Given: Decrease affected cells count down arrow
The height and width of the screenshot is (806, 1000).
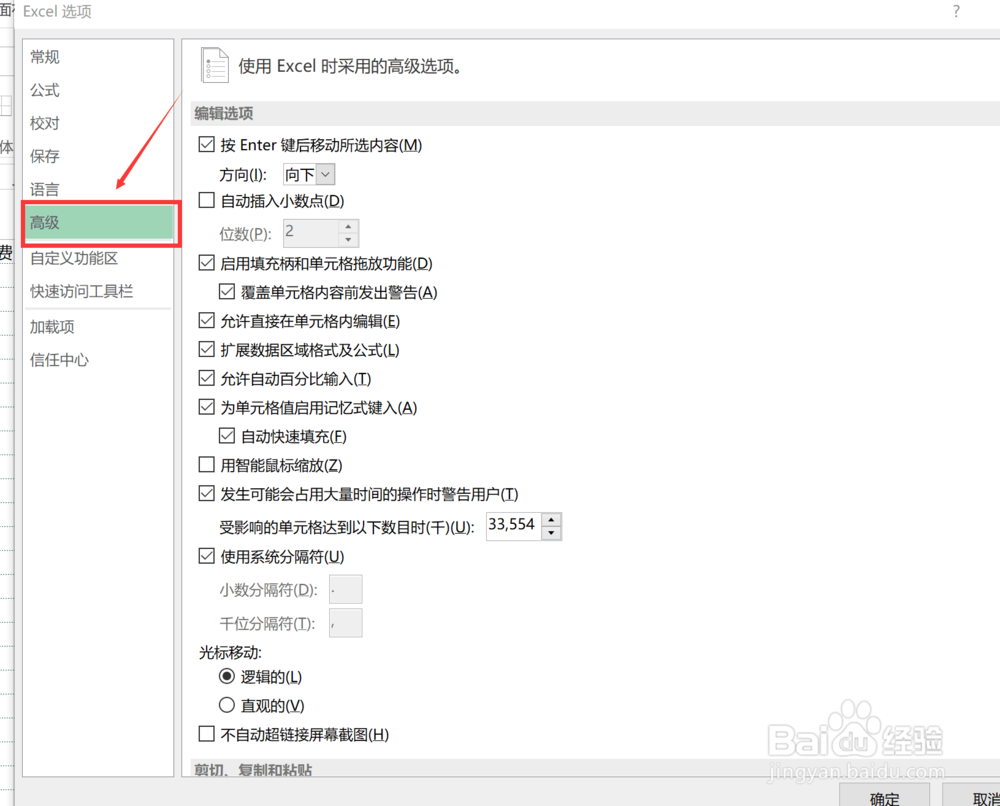Looking at the screenshot, I should point(552,533).
